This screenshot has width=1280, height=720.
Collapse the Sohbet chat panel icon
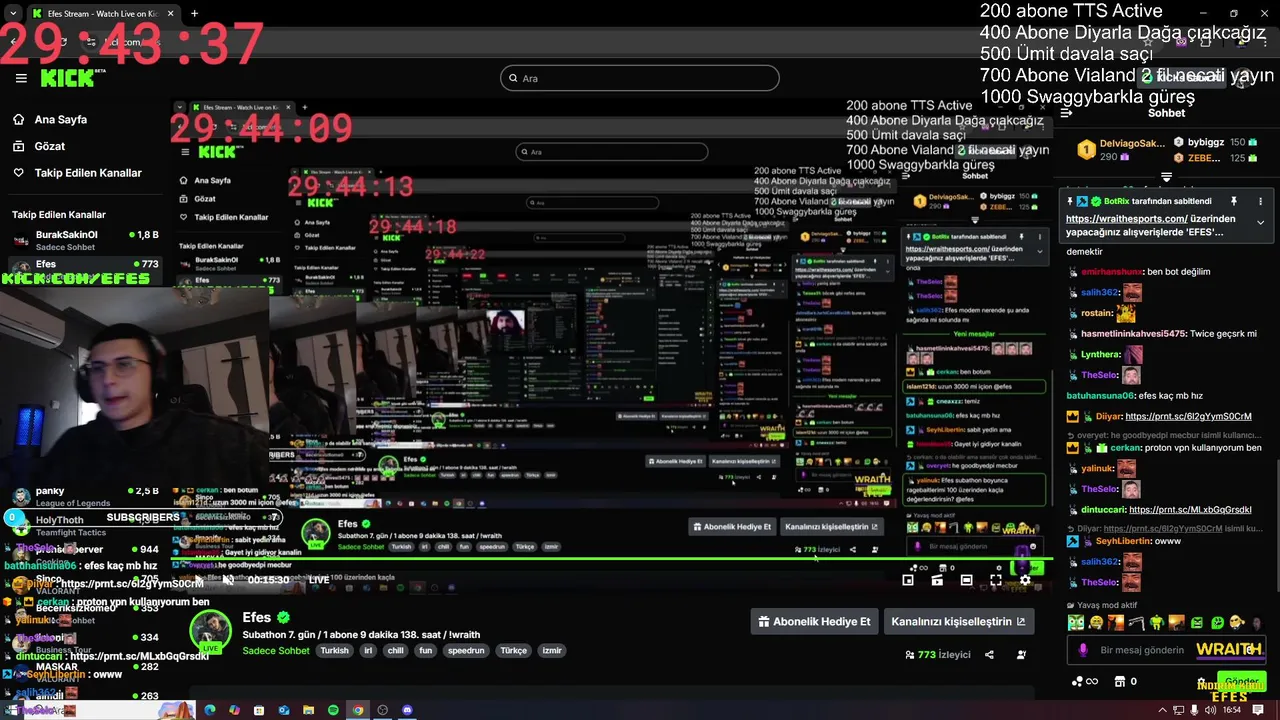point(1066,113)
